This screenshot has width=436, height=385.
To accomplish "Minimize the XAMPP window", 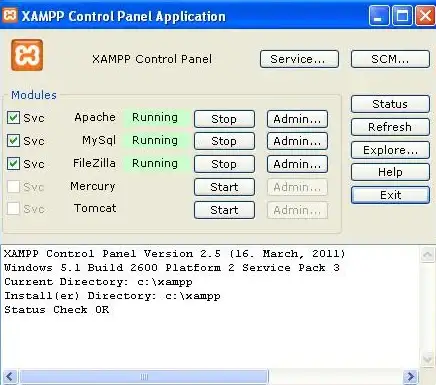I will pos(379,16).
